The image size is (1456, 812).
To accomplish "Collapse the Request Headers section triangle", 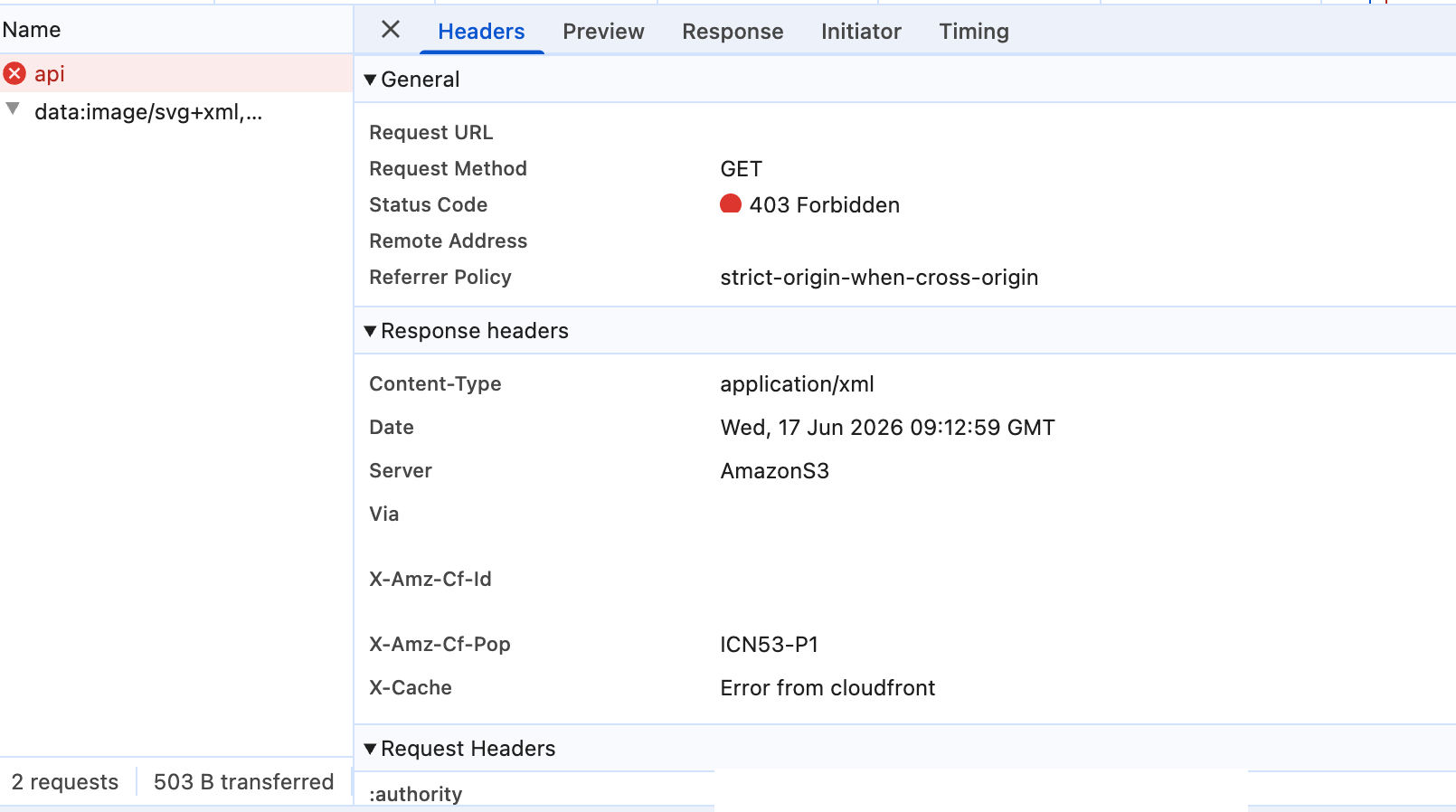I will click(x=370, y=749).
